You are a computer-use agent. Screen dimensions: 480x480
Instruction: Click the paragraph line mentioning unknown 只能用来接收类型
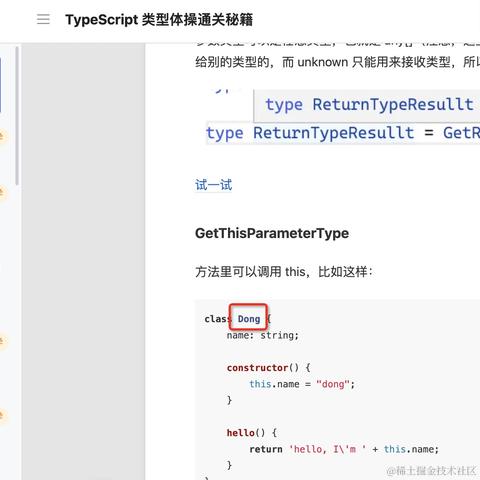point(337,62)
